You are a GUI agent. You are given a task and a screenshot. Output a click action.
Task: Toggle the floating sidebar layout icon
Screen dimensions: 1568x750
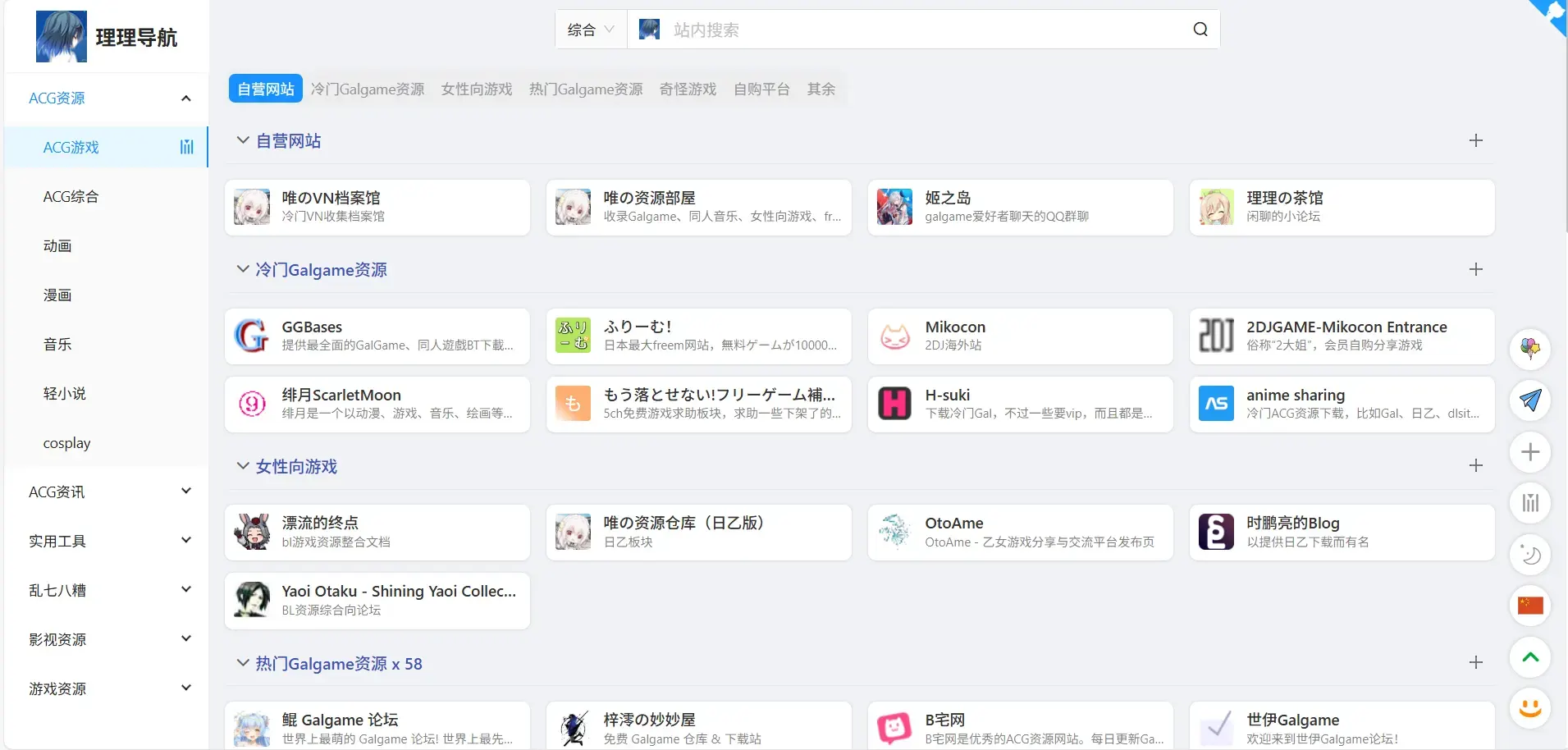(x=1530, y=503)
